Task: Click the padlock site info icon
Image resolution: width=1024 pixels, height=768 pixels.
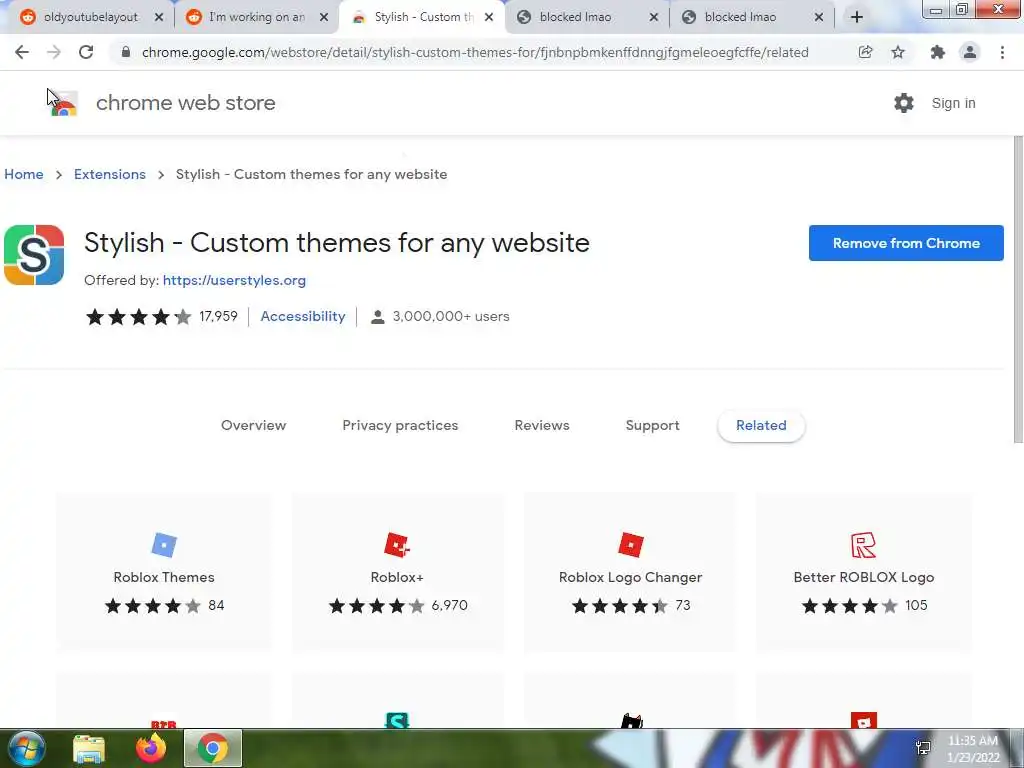Action: coord(125,52)
